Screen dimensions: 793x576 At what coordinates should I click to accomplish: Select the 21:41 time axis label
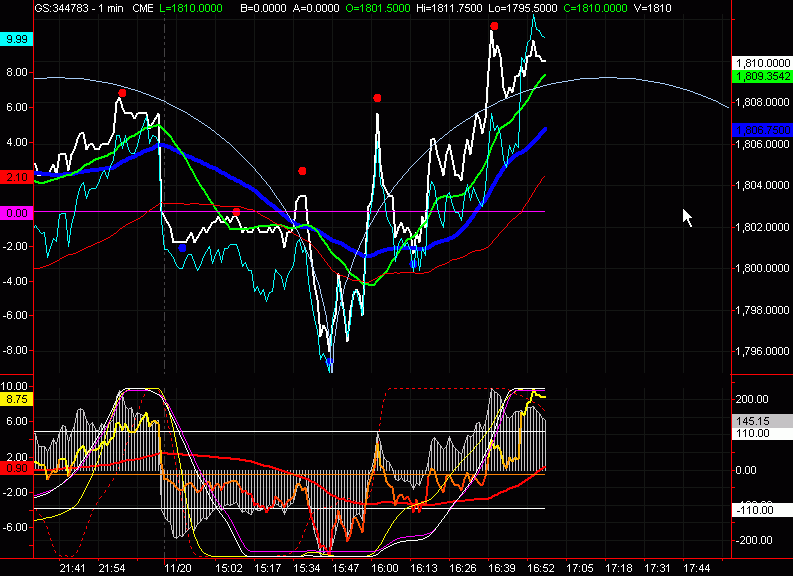(72, 568)
